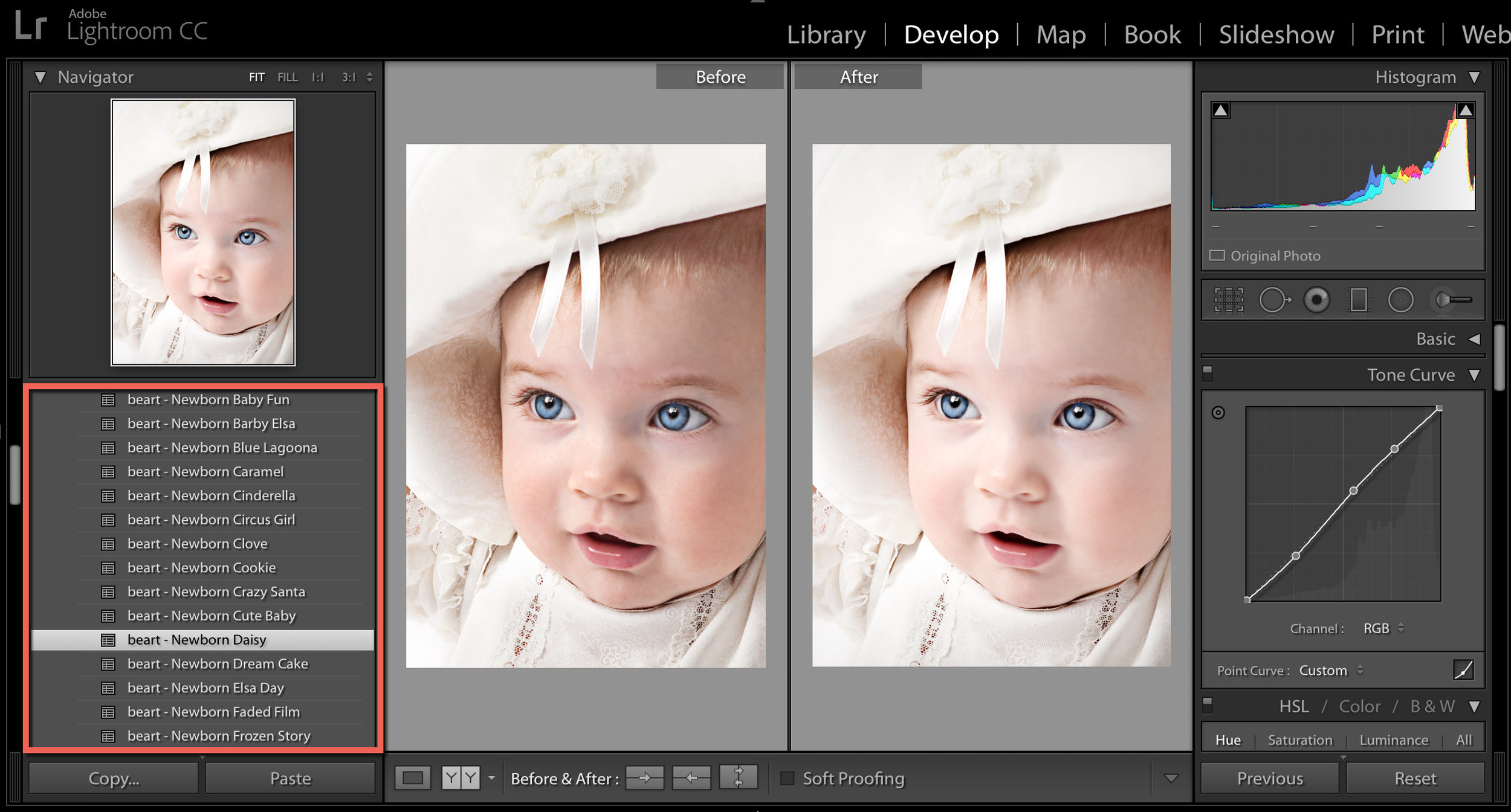Switch to Loupe view icon
Image resolution: width=1511 pixels, height=812 pixels.
413,778
